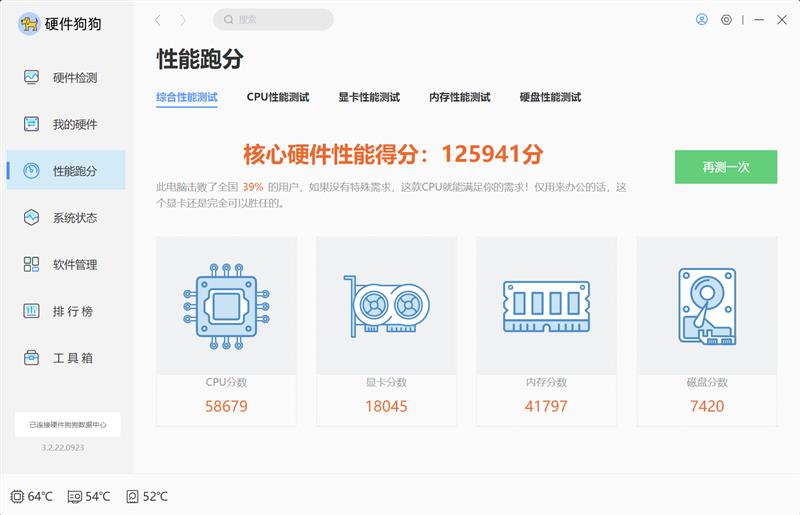Click the 内存分数 value 41797
The image size is (800, 515).
546,406
